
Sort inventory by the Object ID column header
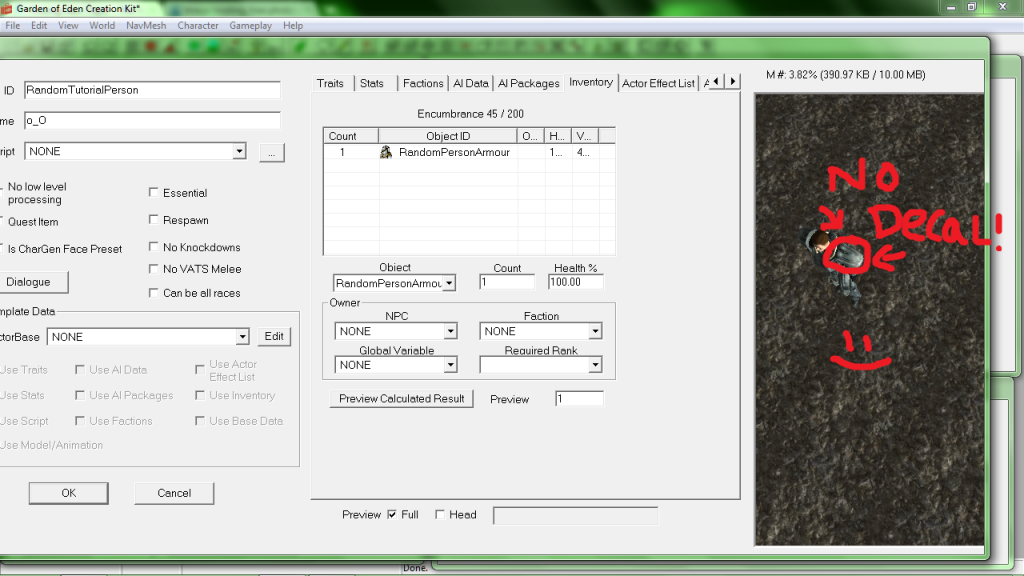tap(448, 136)
